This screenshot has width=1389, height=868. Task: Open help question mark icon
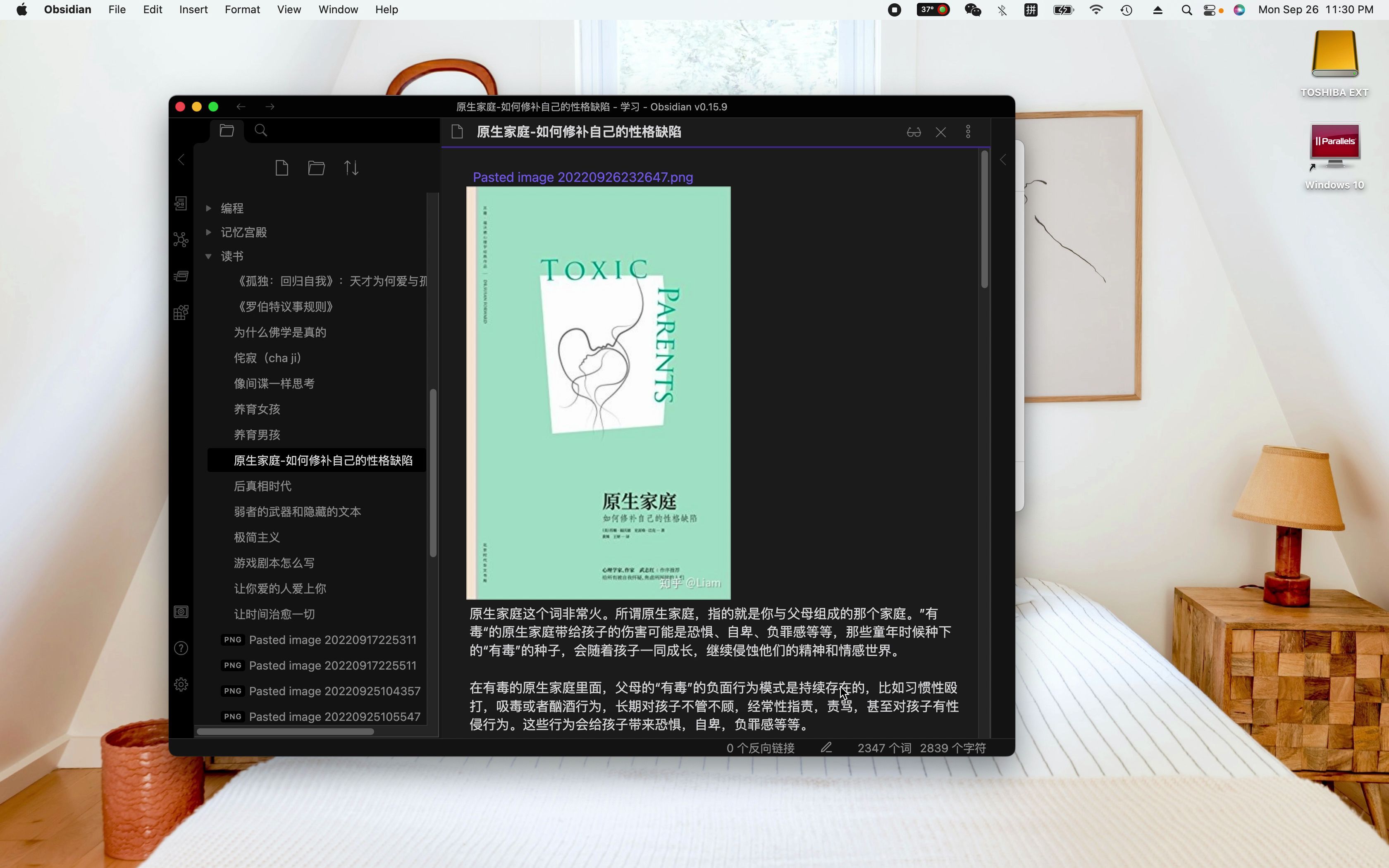coord(181,648)
